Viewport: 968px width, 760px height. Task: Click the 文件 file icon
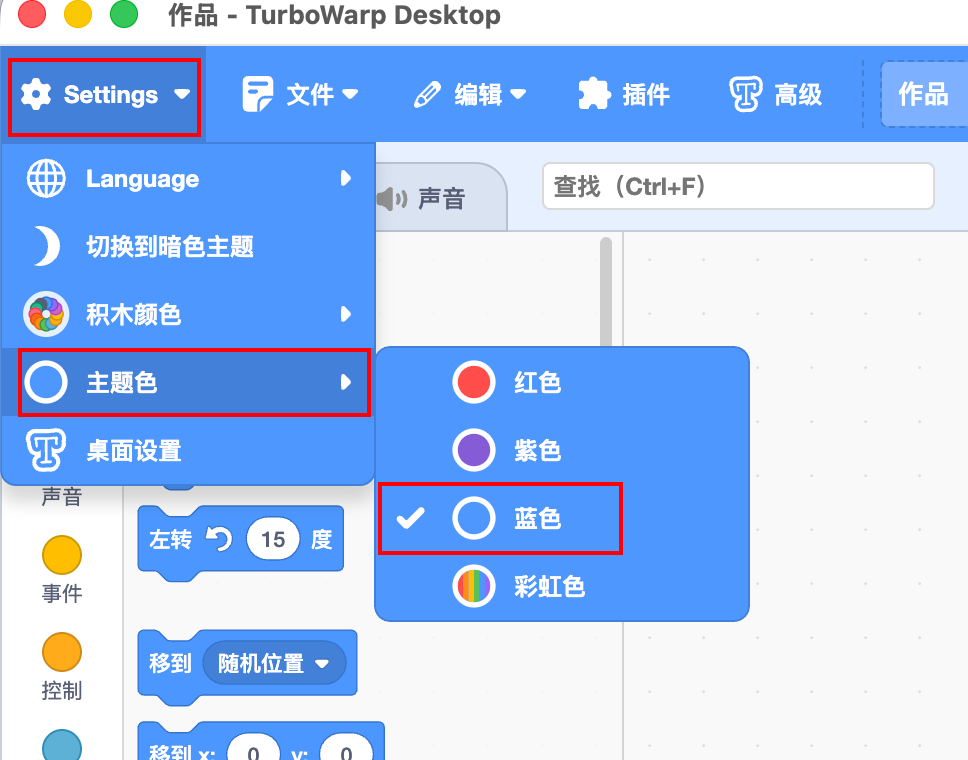257,94
